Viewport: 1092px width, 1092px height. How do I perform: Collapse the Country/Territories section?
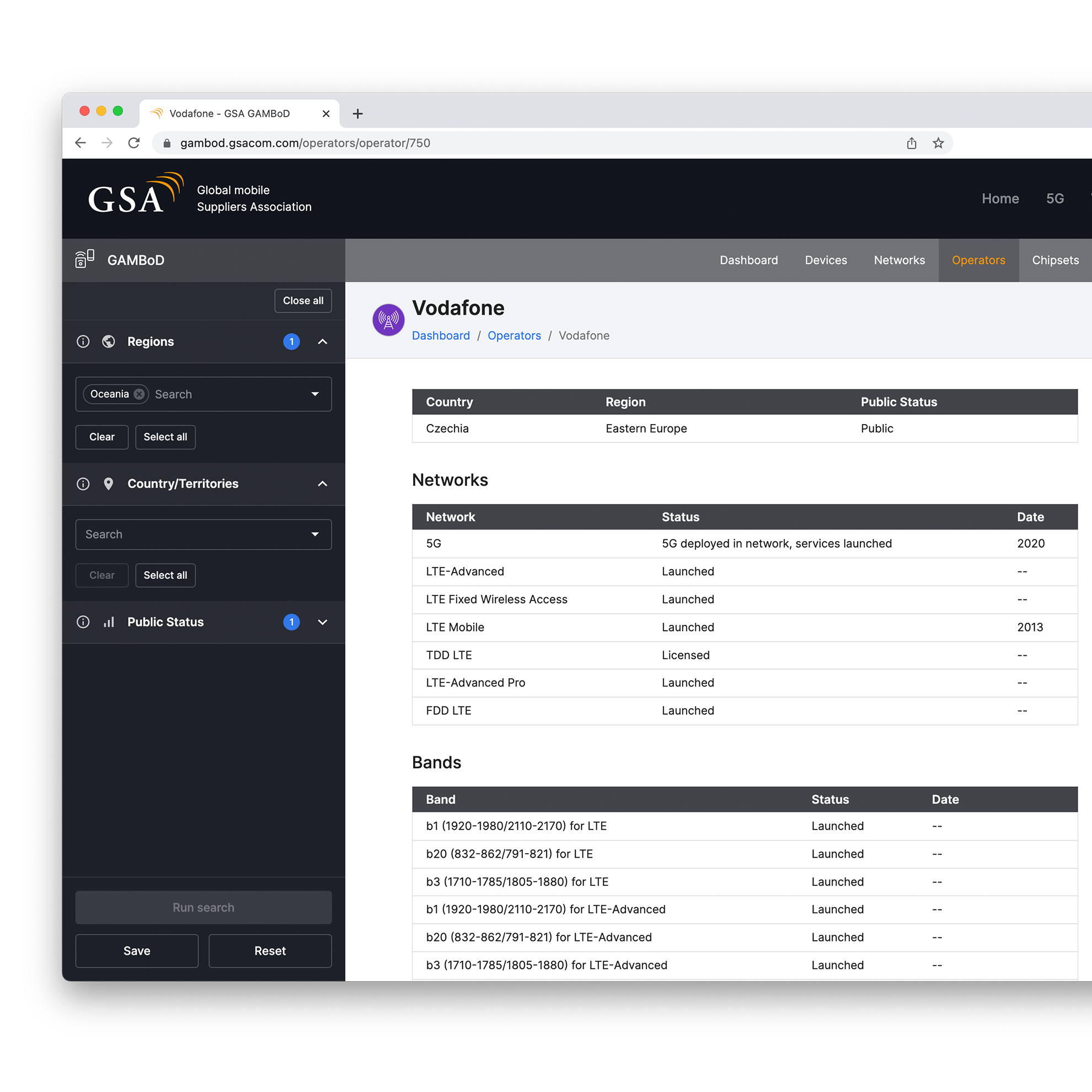coord(322,484)
